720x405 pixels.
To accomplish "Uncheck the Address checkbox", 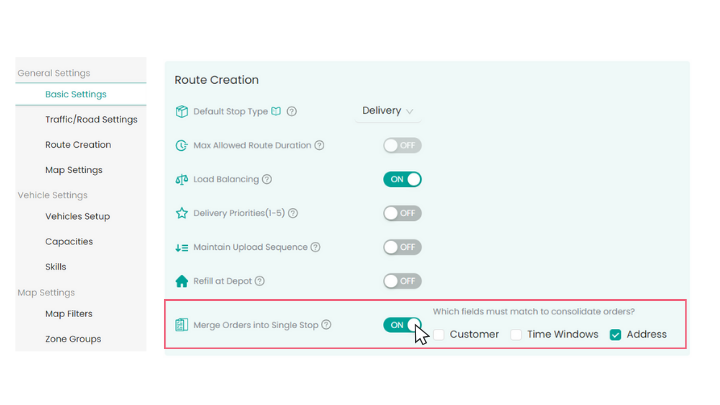I will [x=615, y=334].
